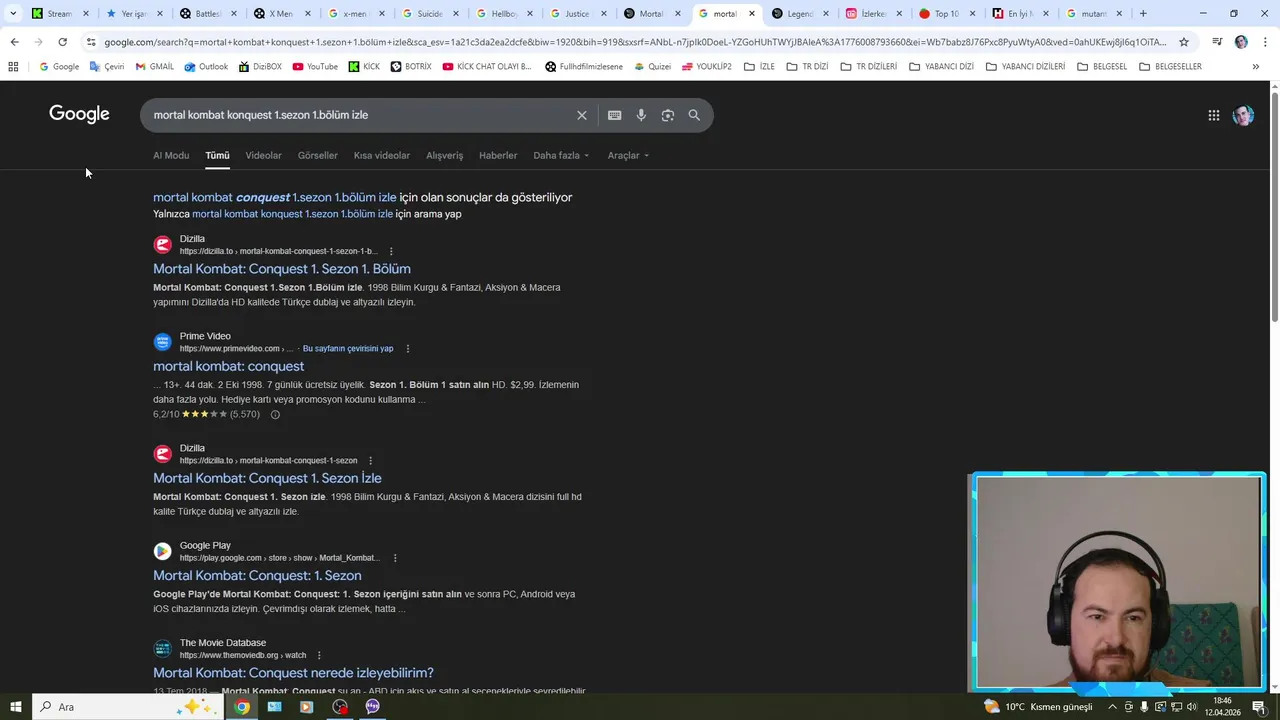Show hidden bookmarks with the double chevron

coord(1255,67)
